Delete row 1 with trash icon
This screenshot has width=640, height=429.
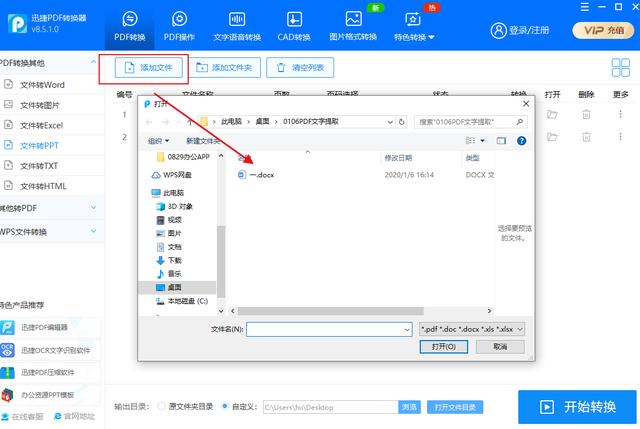586,114
